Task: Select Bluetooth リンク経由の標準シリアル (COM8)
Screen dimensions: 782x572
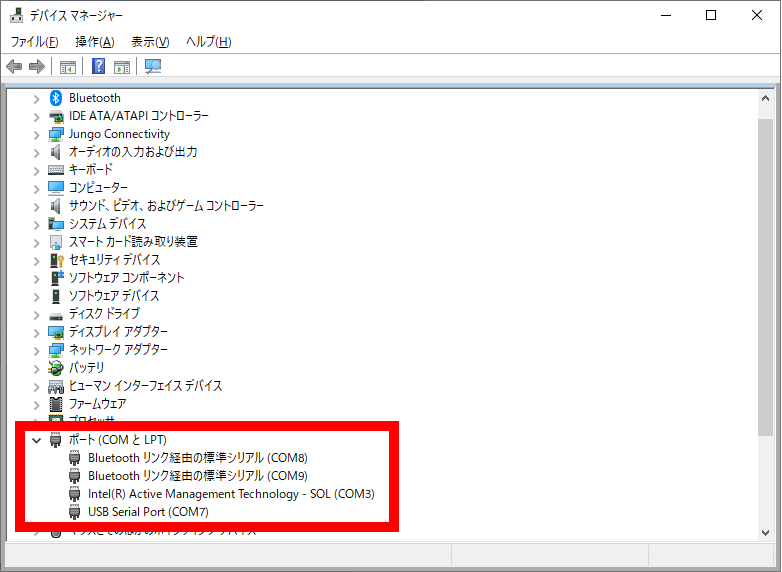Action: 197,458
